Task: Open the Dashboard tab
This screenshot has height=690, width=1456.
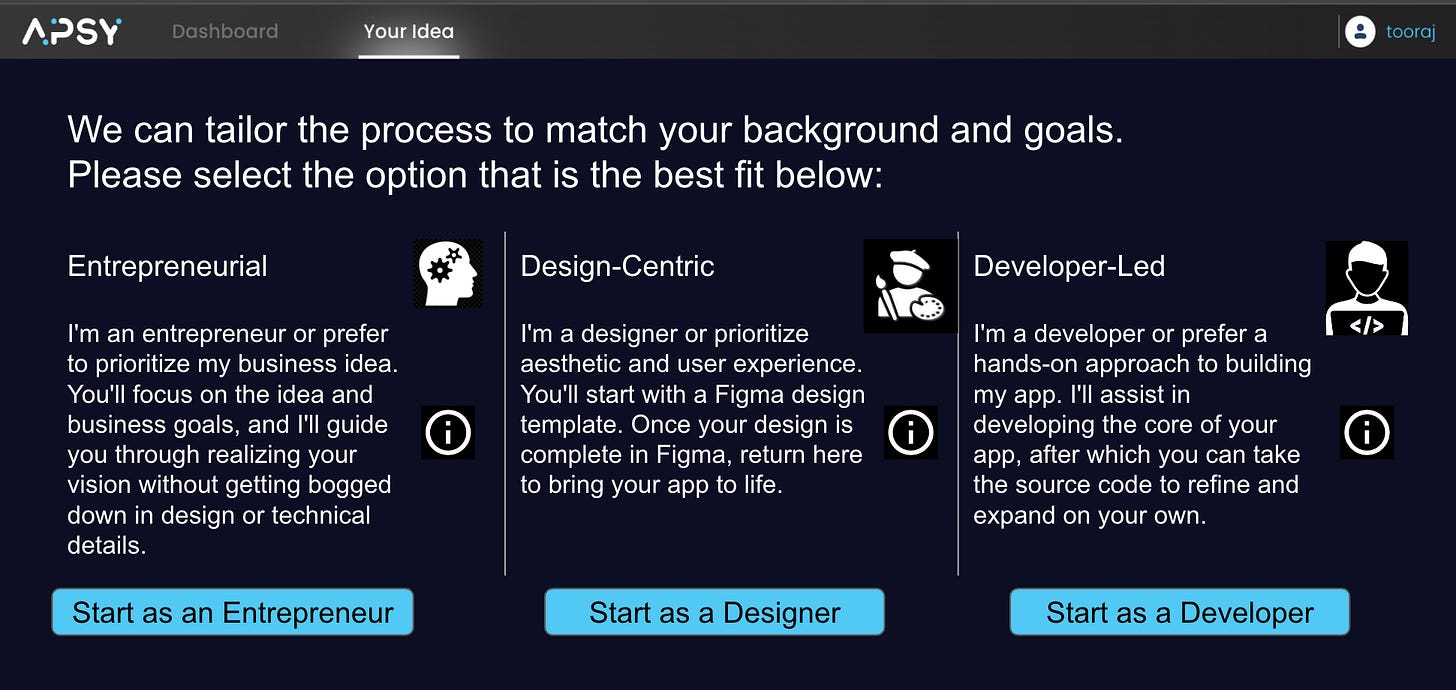Action: (225, 31)
